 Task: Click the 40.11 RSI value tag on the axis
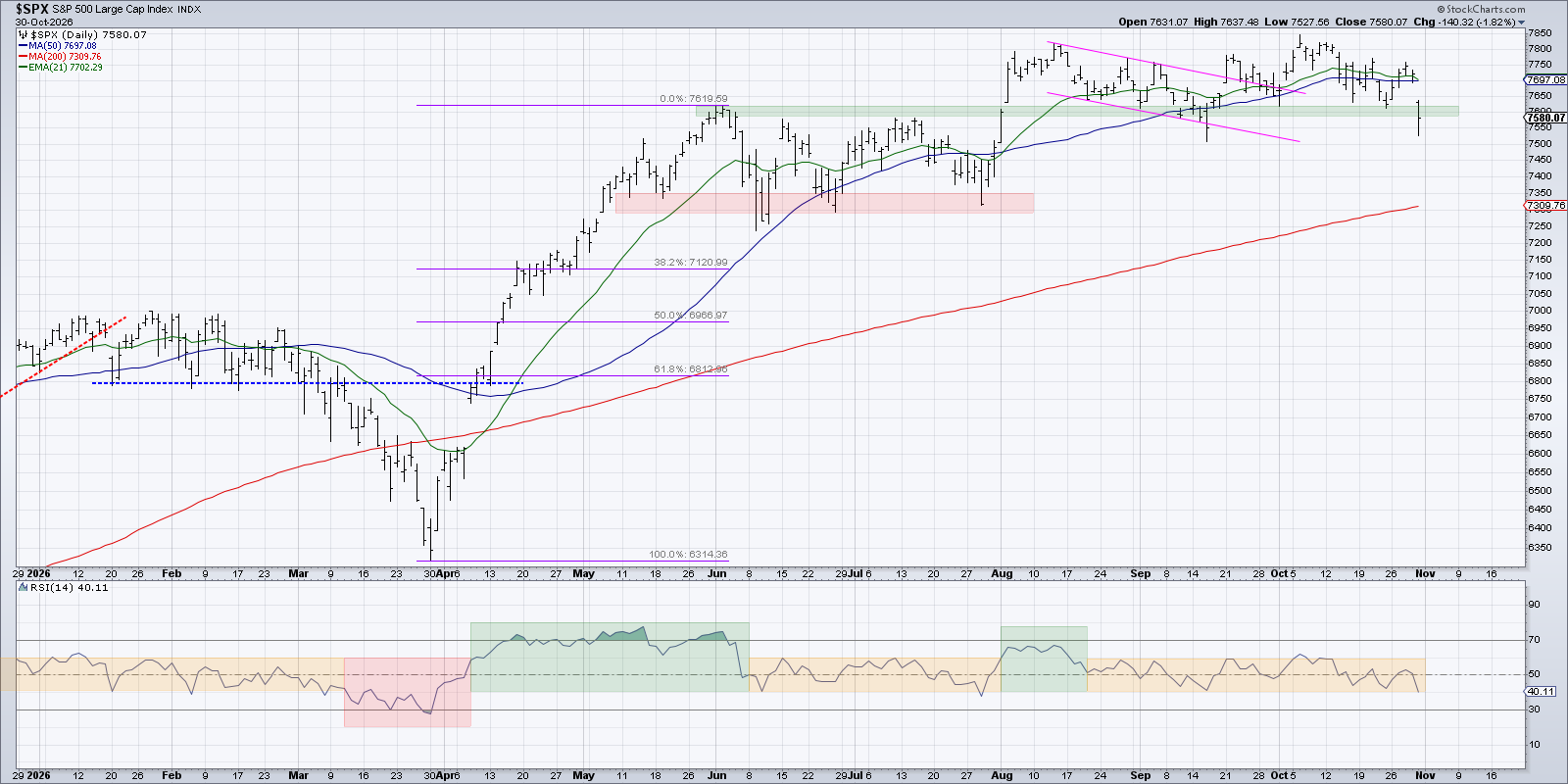pyautogui.click(x=1541, y=692)
